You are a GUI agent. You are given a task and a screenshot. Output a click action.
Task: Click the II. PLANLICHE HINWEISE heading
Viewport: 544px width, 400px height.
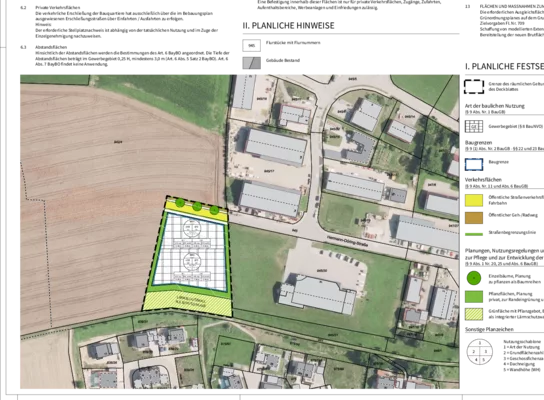[x=288, y=26]
